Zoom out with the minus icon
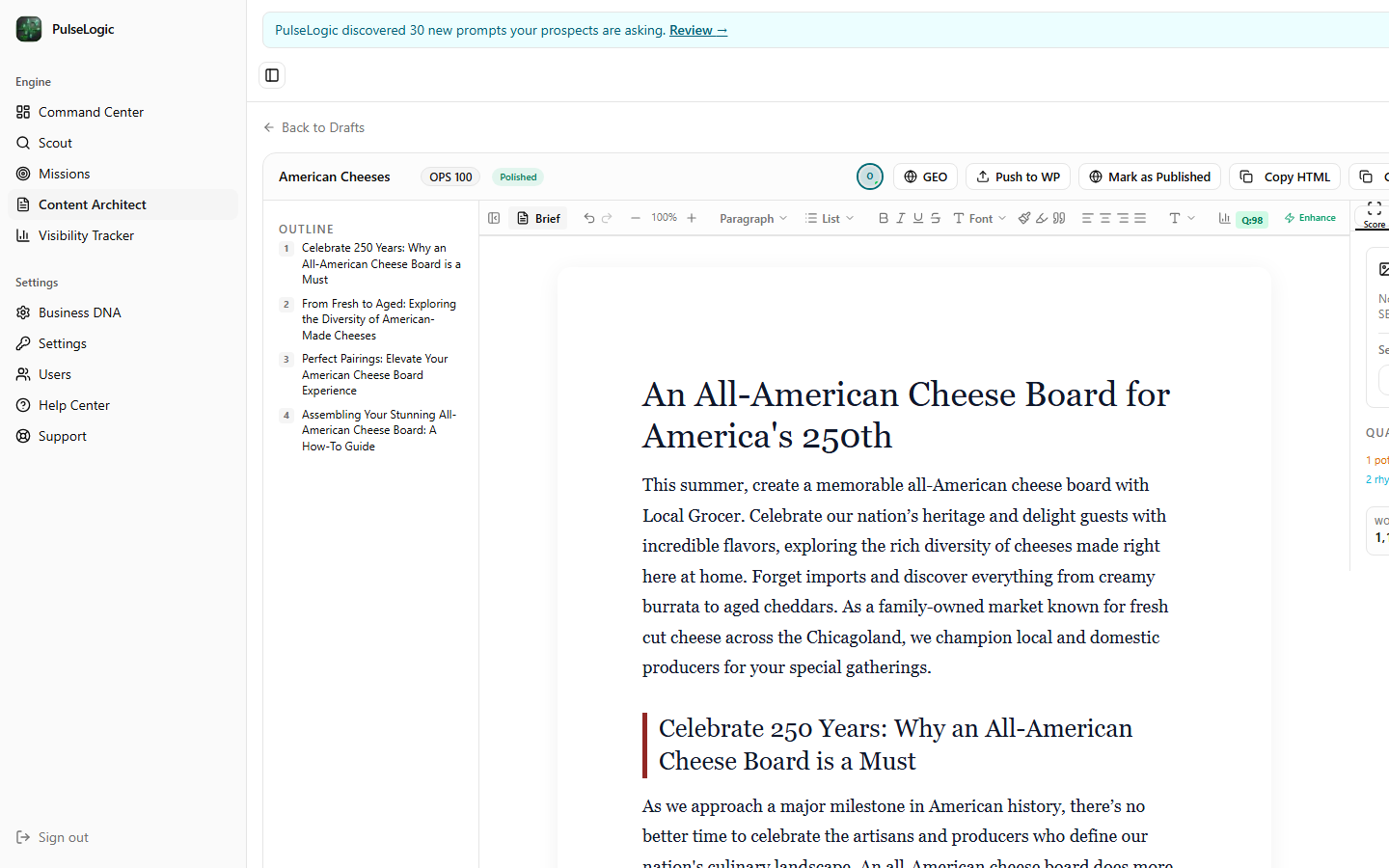This screenshot has height=868, width=1389. [636, 218]
